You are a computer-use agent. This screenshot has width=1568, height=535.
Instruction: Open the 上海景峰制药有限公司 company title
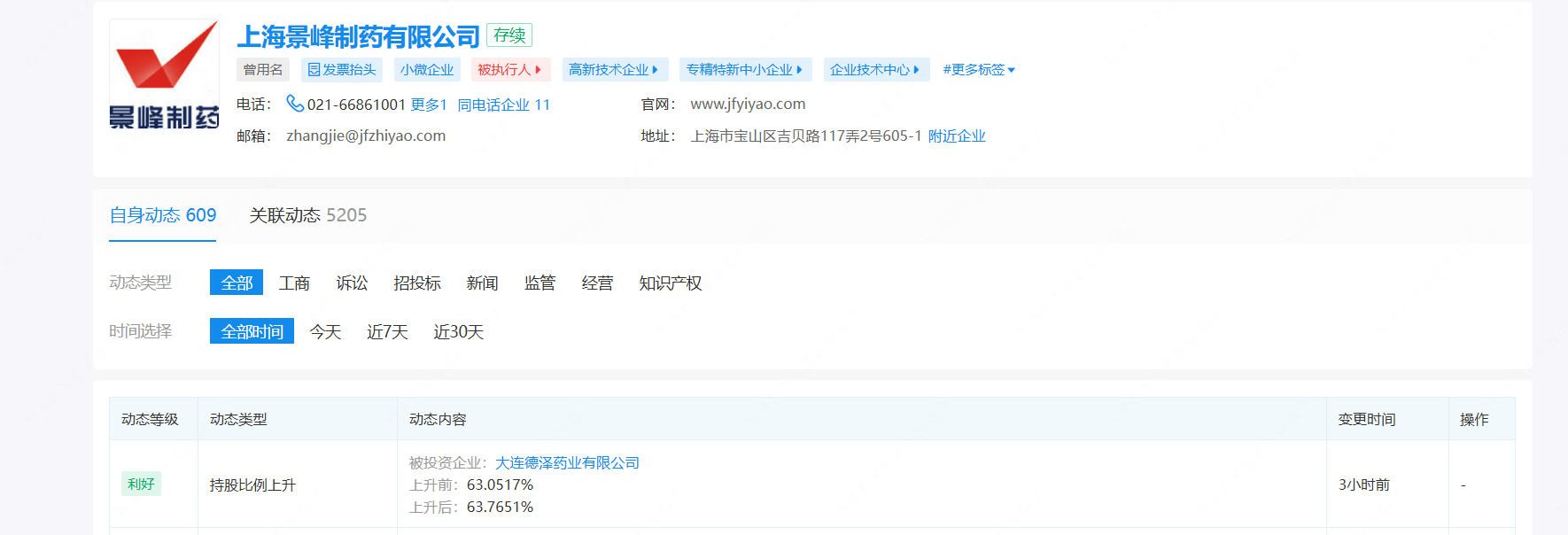pyautogui.click(x=358, y=36)
